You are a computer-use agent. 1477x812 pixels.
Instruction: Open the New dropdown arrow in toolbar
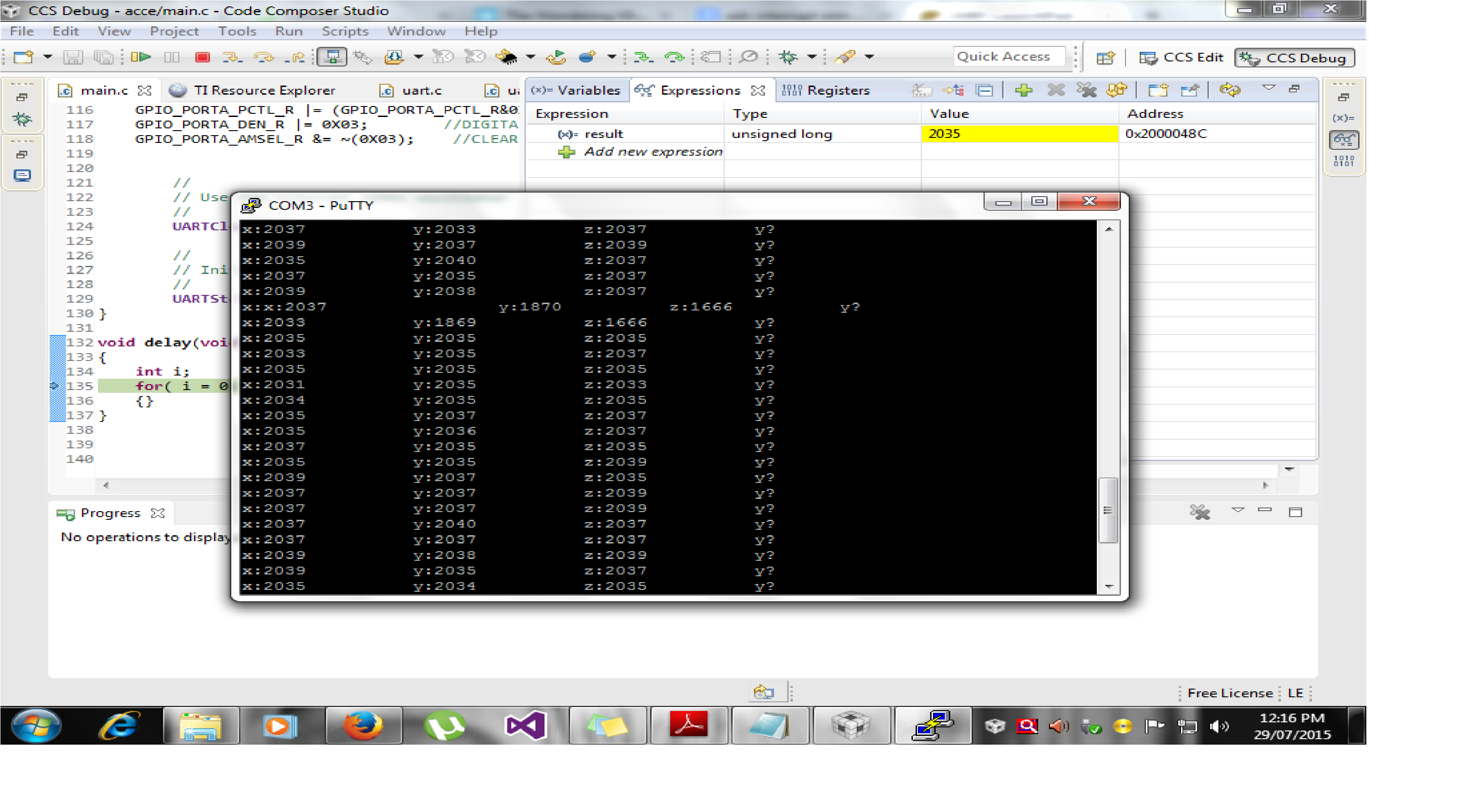(48, 57)
